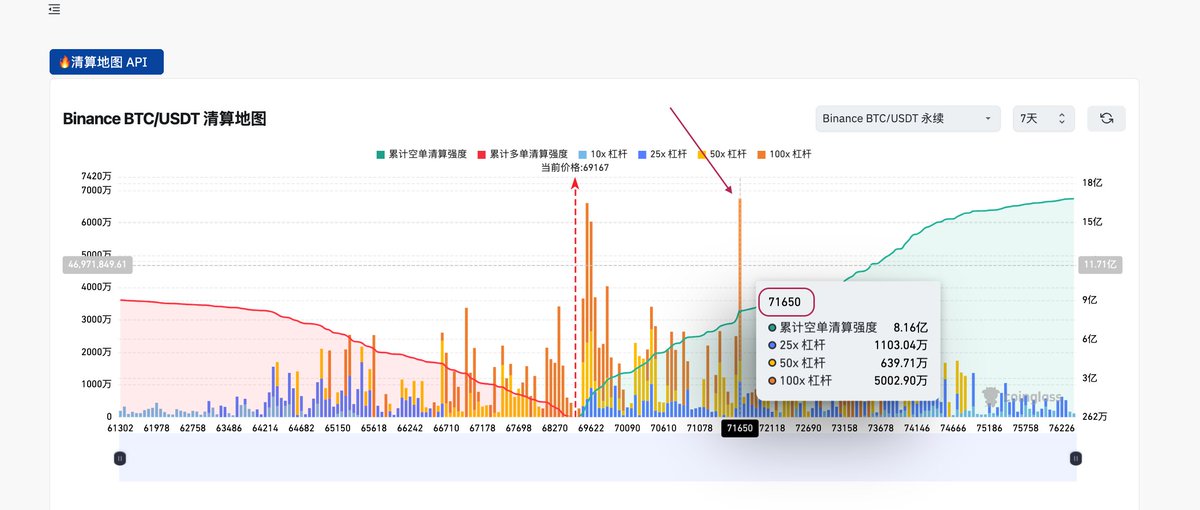
Task: Open the 7天 time range selector
Action: (1044, 118)
